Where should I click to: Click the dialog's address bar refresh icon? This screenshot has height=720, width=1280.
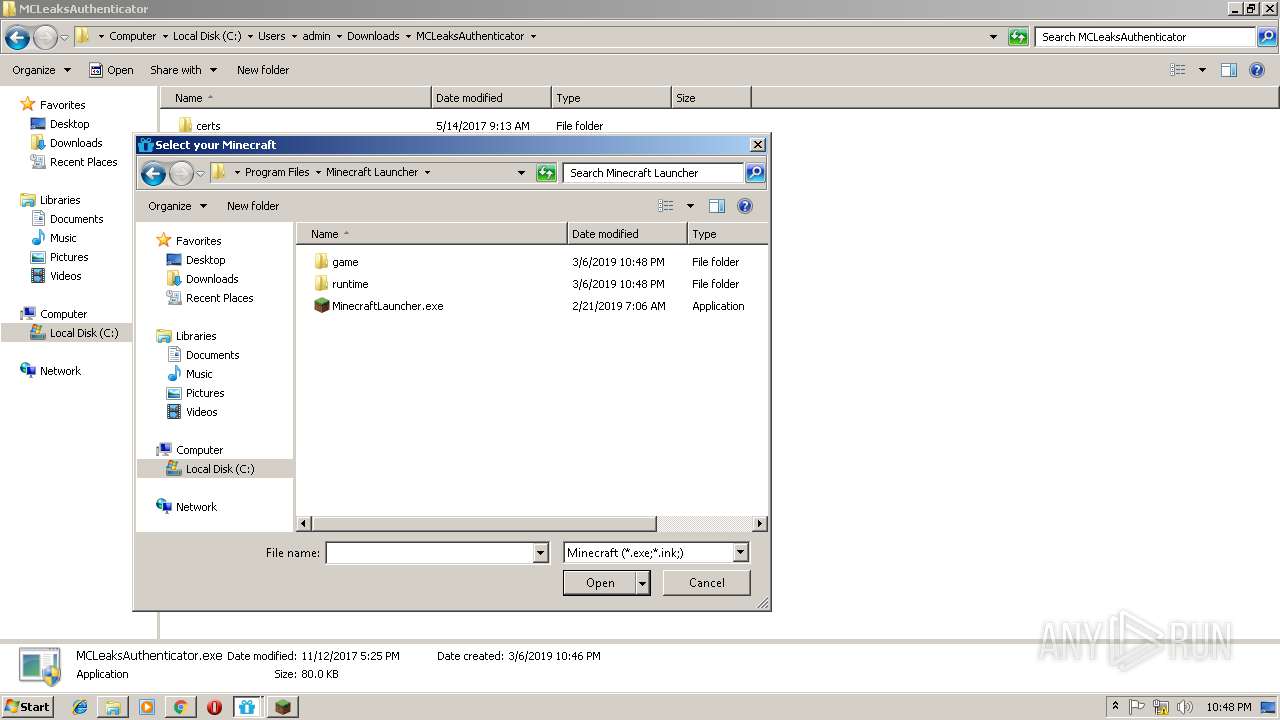coord(546,173)
